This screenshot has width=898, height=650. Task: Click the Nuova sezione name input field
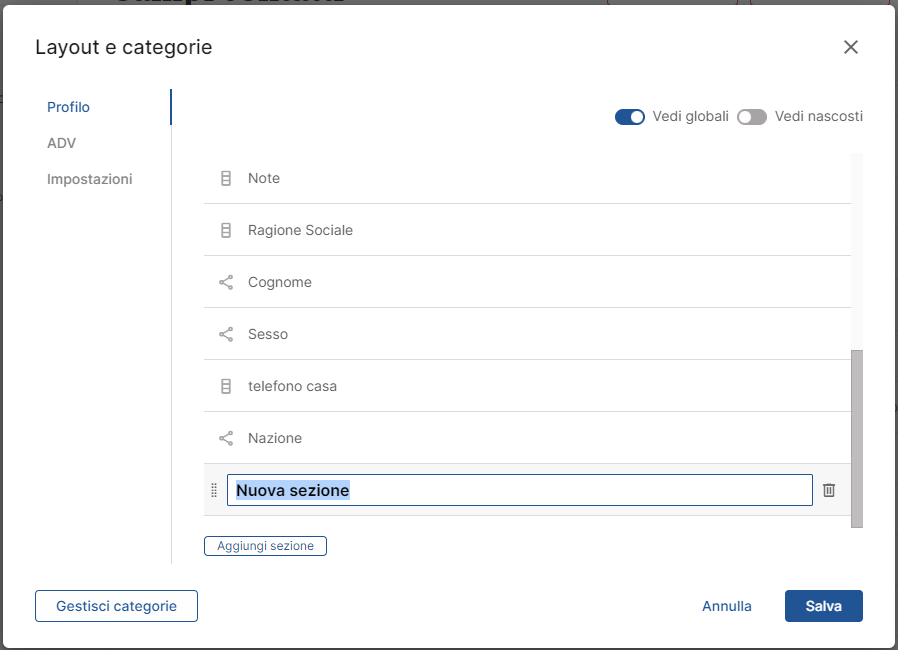click(x=519, y=490)
